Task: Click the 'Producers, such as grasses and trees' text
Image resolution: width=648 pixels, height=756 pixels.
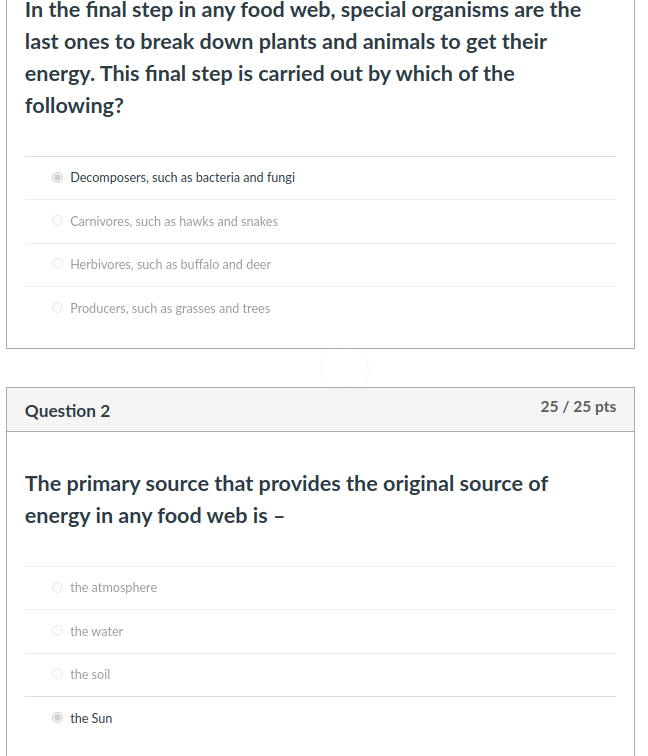Action: [170, 309]
